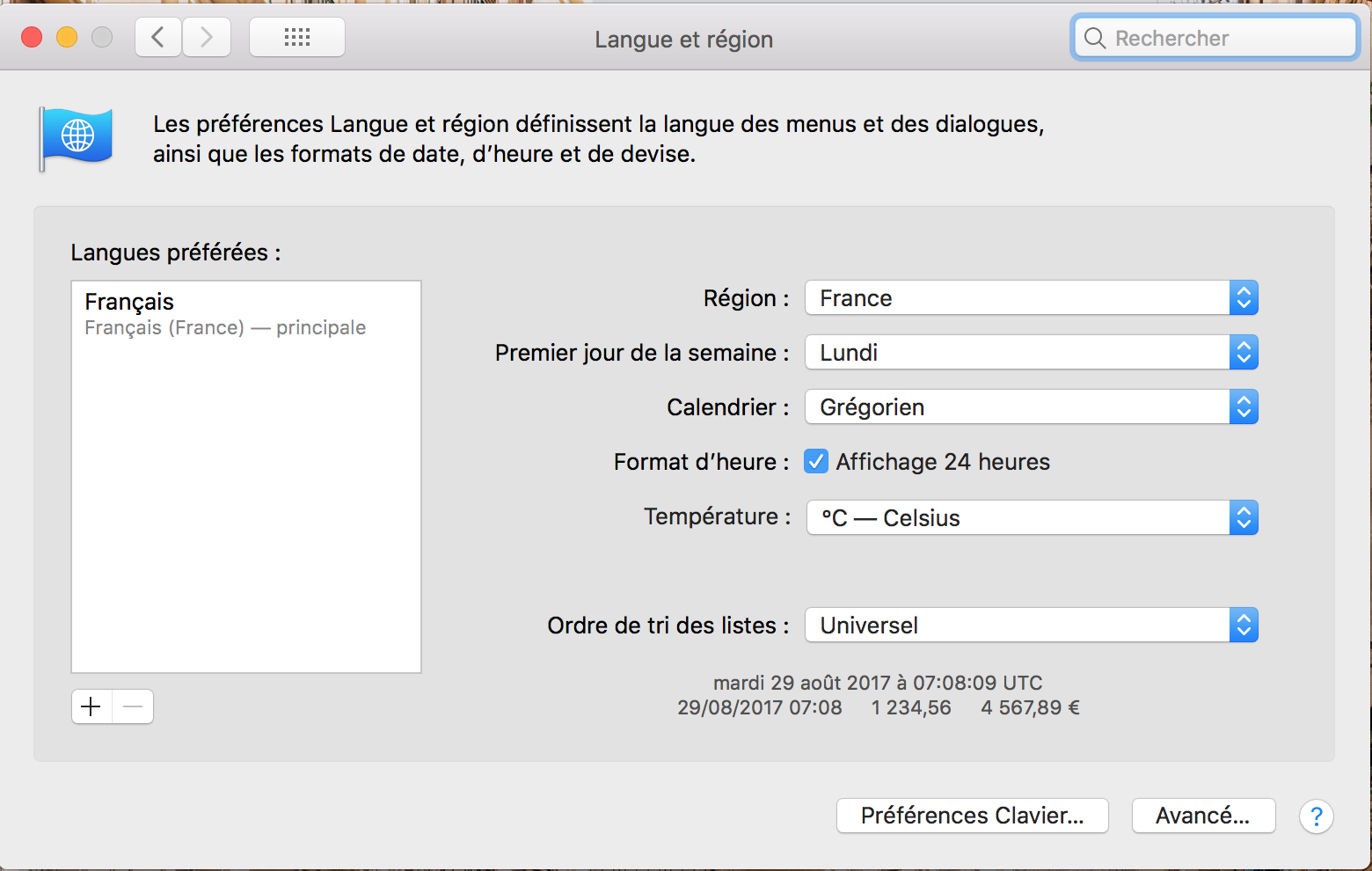This screenshot has width=1372, height=871.
Task: Click the Langue et région window title
Action: pyautogui.click(x=683, y=40)
